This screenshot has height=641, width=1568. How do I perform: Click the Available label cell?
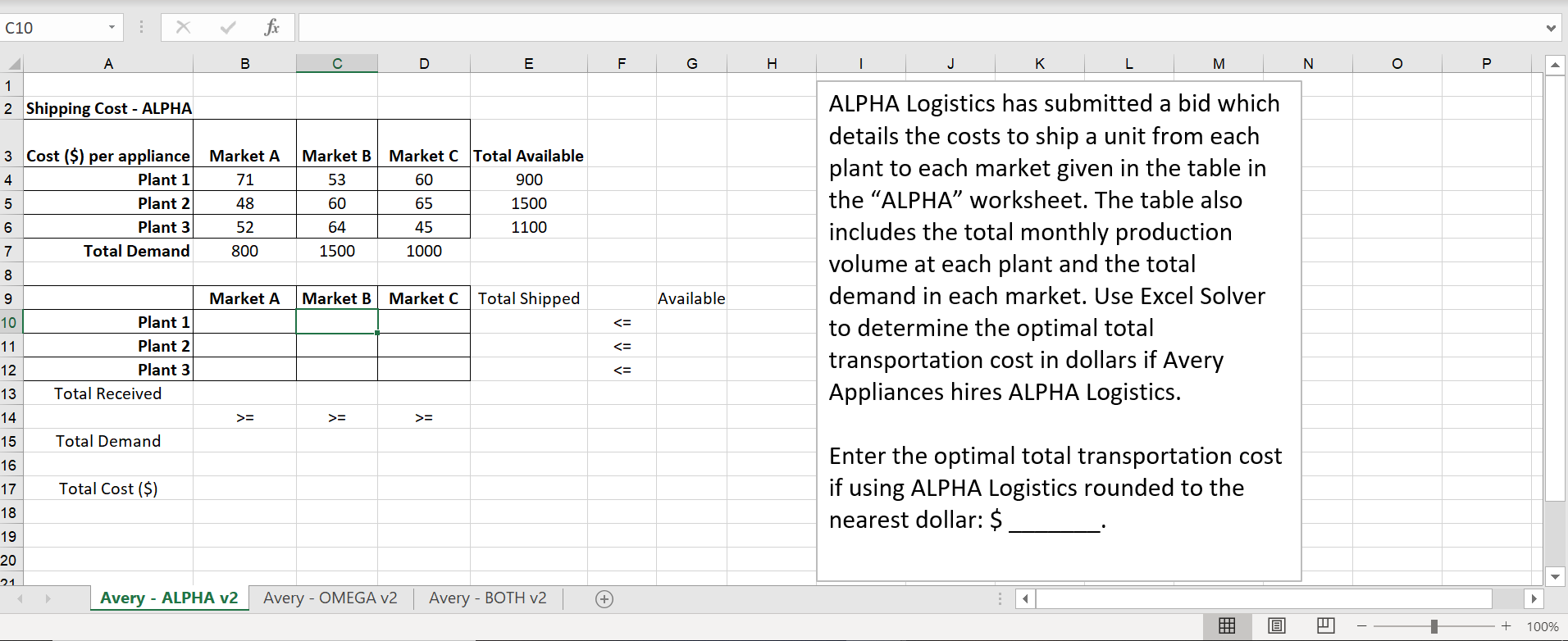click(691, 298)
